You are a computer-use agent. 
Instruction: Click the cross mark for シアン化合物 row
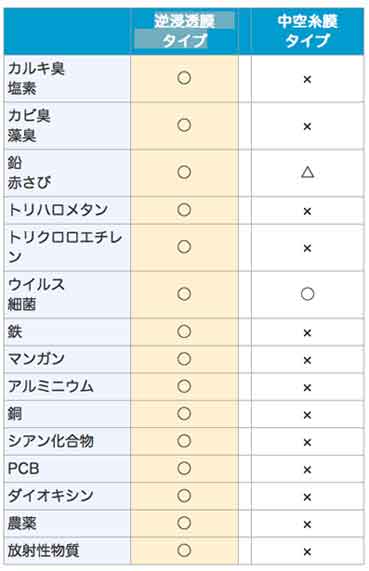[x=307, y=442]
